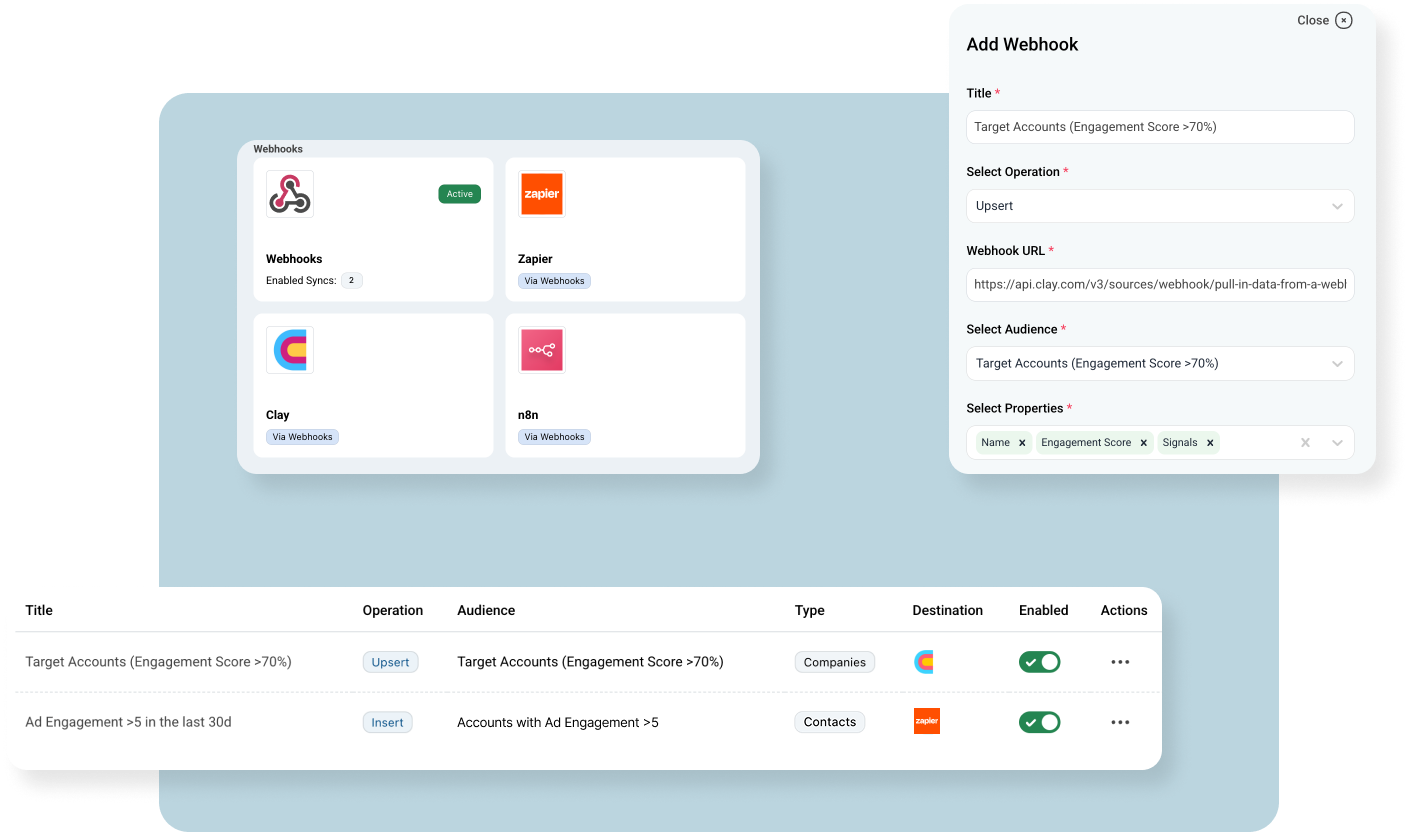Screen dimensions: 1409x832
Task: Open the actions menu for the Target Accounts row
Action: coord(1120,662)
